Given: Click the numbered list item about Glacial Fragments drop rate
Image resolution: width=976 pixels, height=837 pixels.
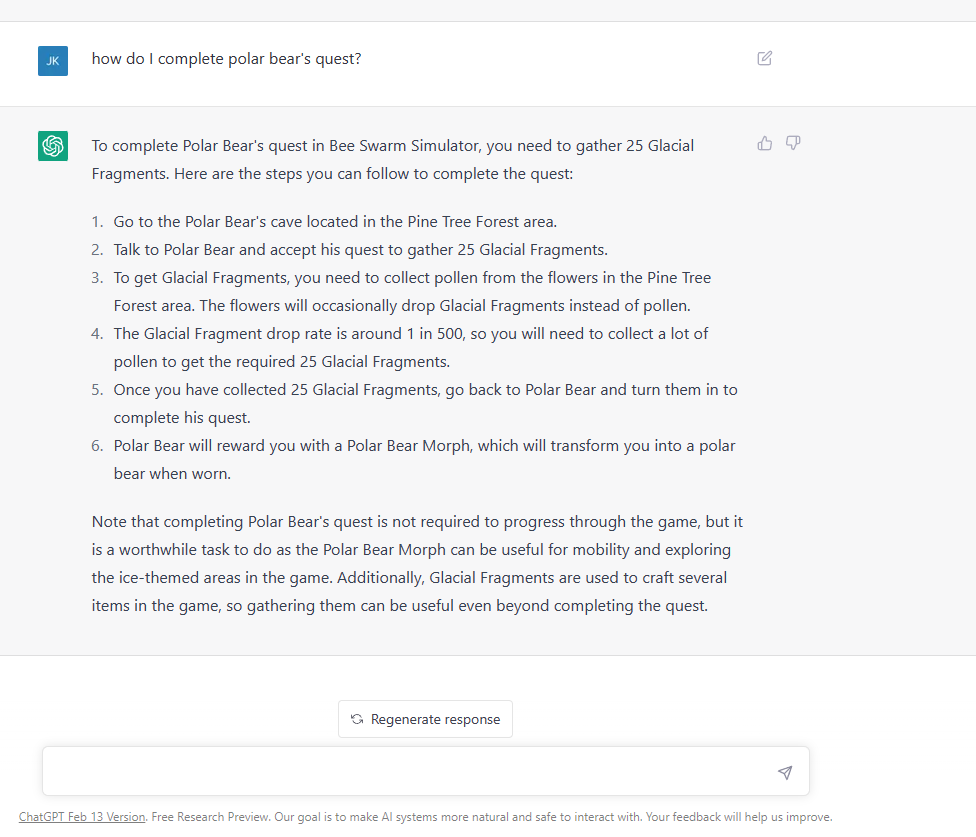Looking at the screenshot, I should 411,347.
